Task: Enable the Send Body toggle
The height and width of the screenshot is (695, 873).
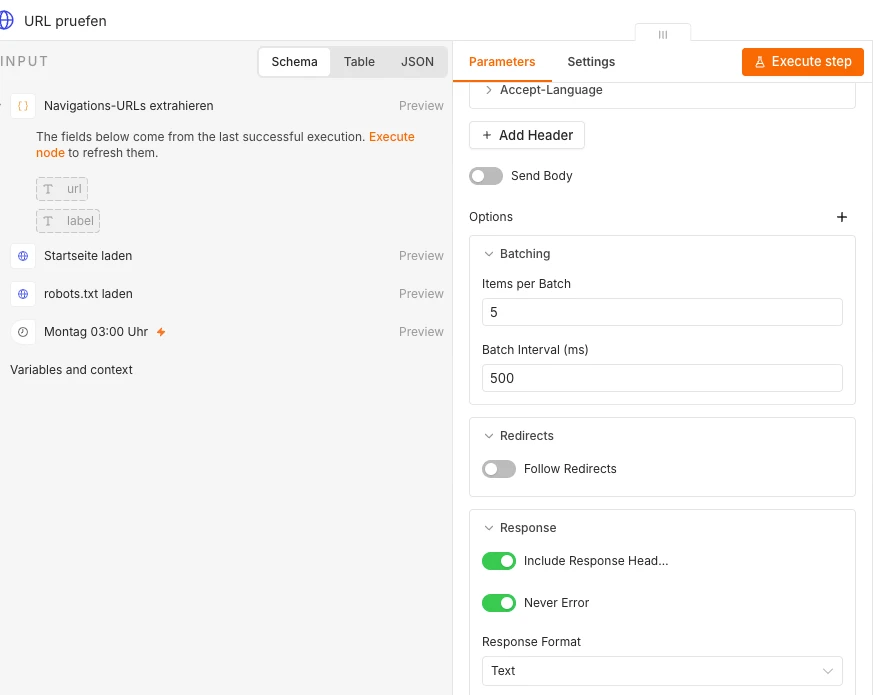Action: [486, 176]
